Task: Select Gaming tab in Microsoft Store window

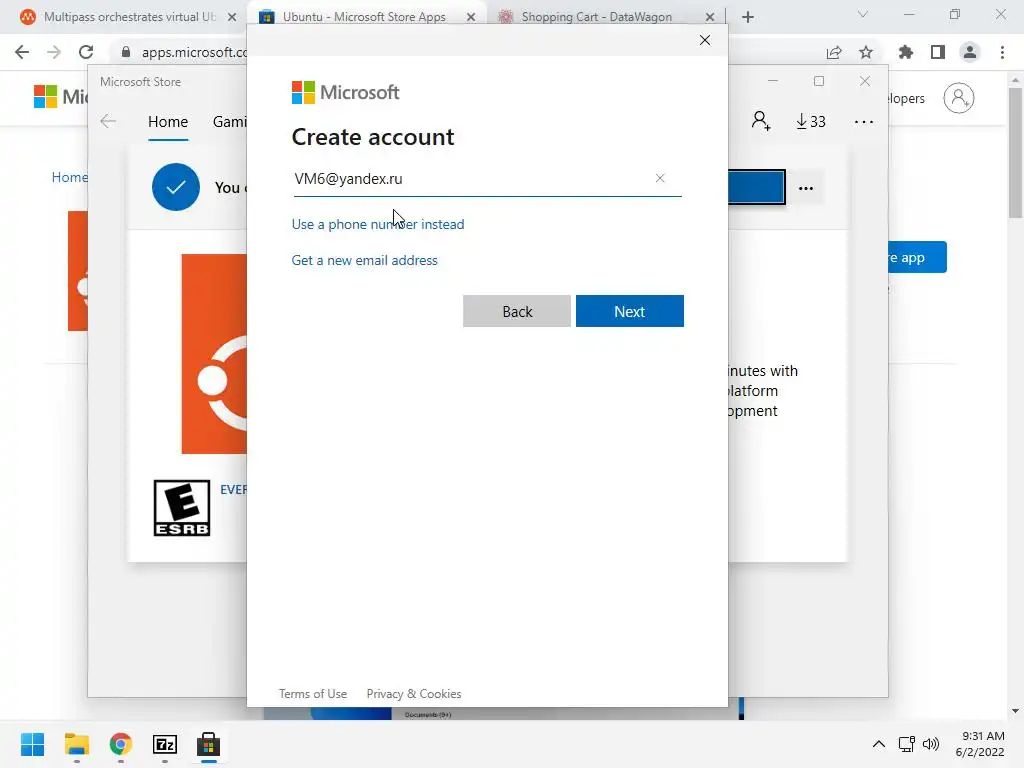Action: pos(230,121)
